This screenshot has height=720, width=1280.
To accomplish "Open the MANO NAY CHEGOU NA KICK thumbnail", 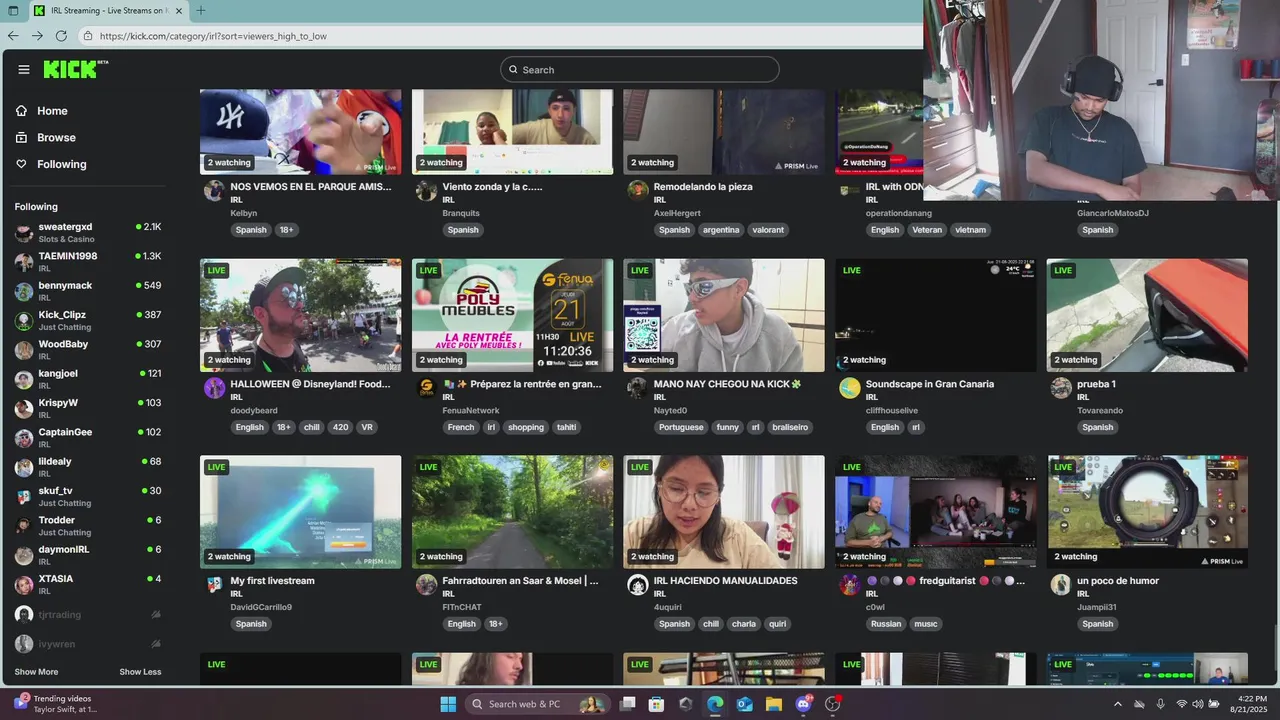I will click(724, 315).
